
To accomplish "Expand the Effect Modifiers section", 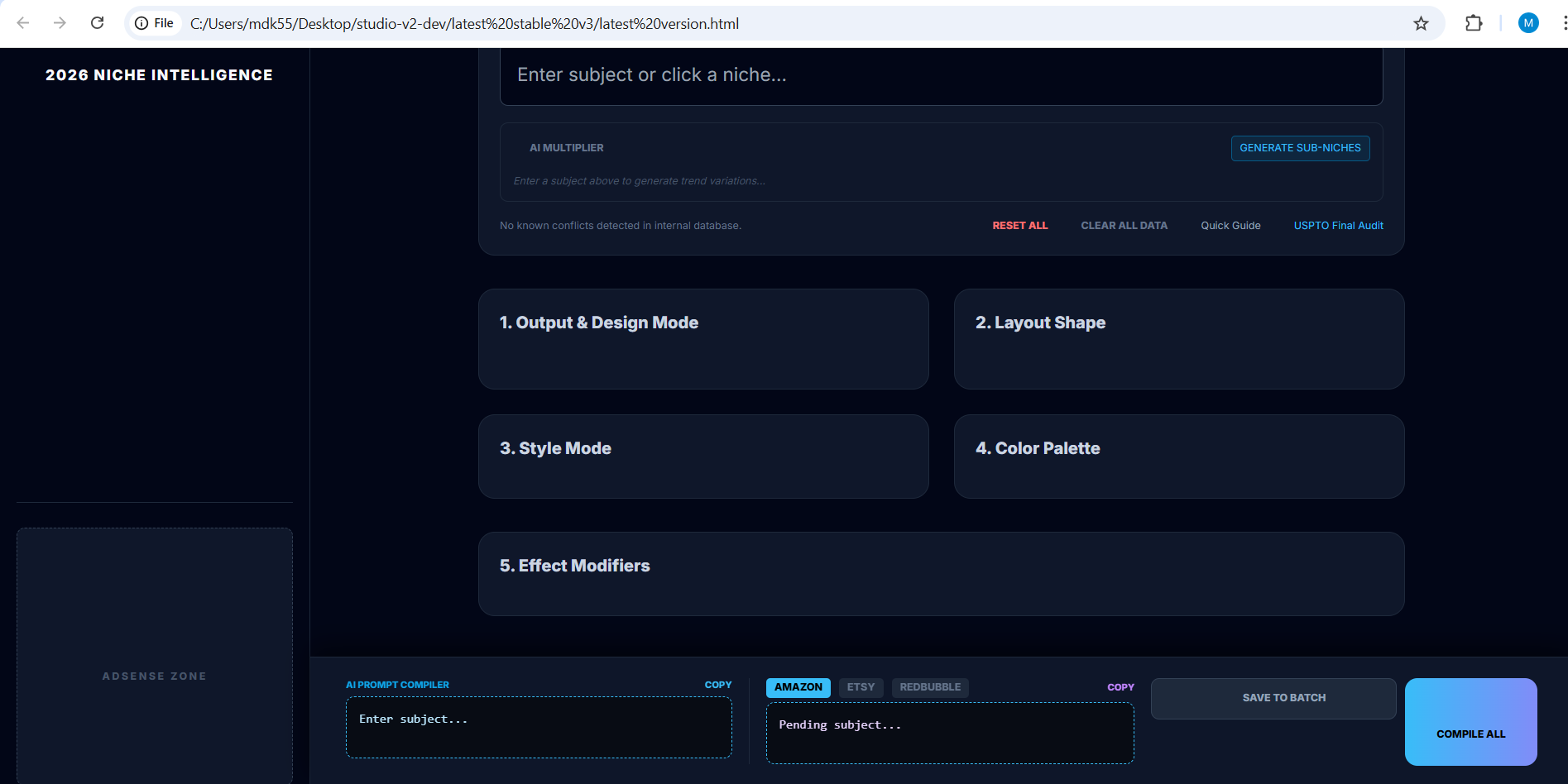I will pos(940,573).
